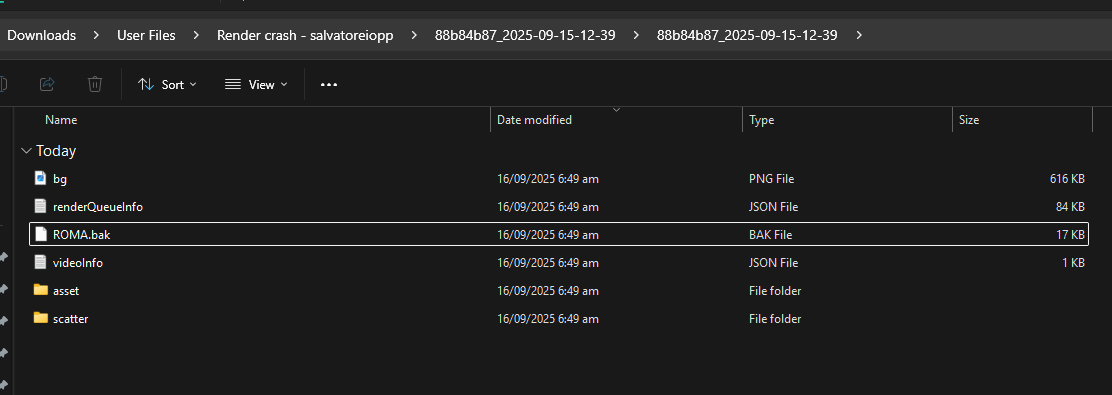
Task: Go to the Downloads breadcrumb
Action: click(41, 35)
